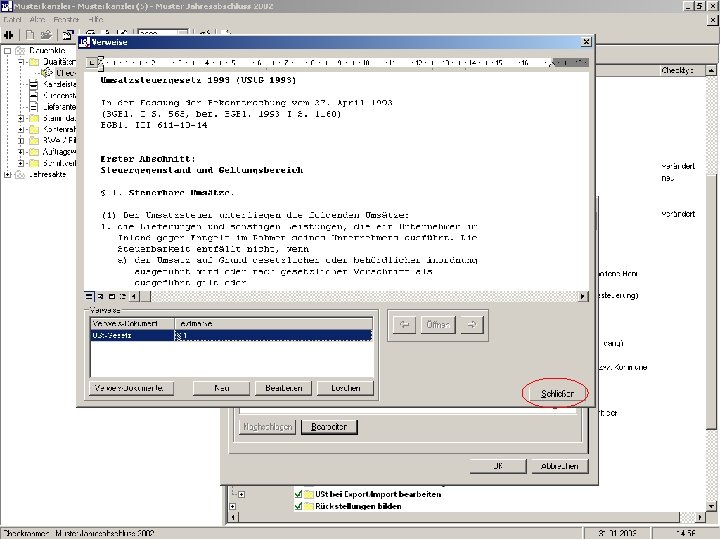This screenshot has width=720, height=540.
Task: Click OK in the background dialog
Action: (x=498, y=466)
